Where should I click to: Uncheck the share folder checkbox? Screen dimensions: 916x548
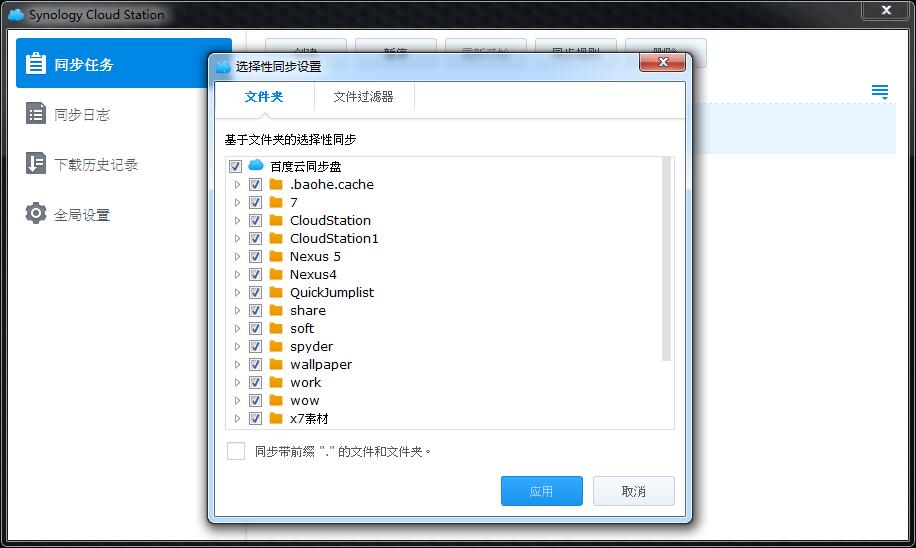click(x=255, y=310)
